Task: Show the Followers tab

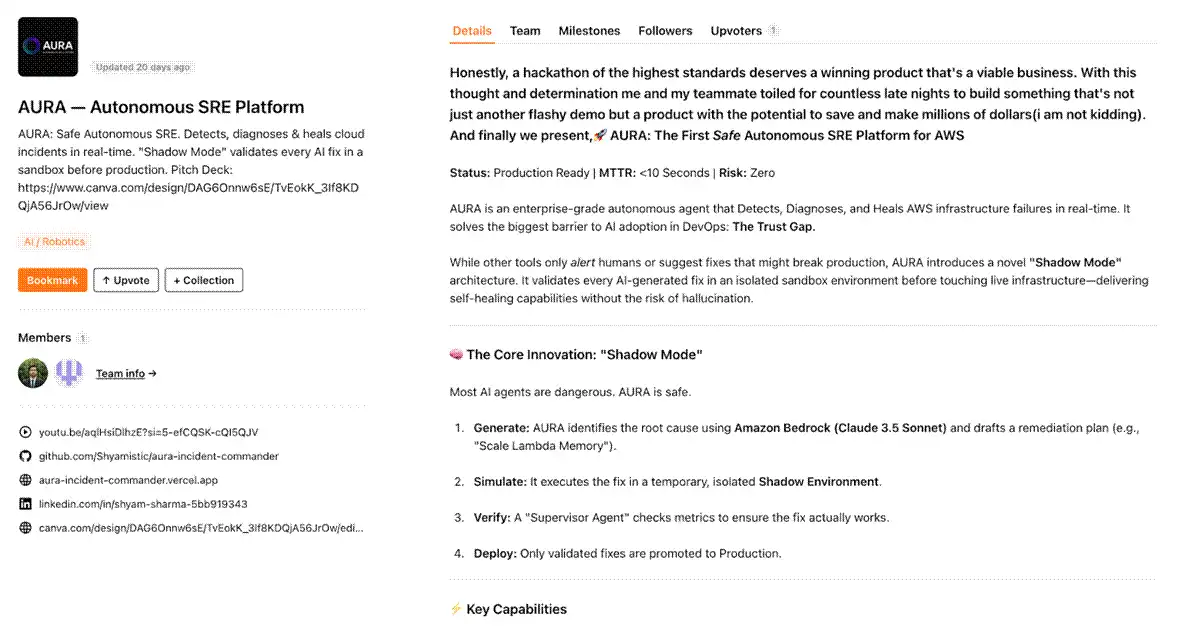Action: (665, 31)
